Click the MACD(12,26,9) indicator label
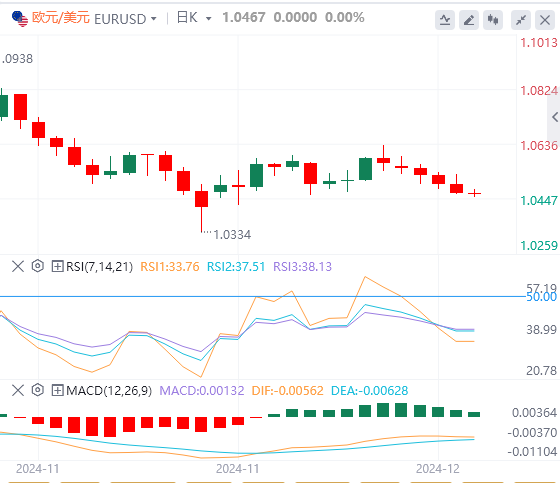 tap(109, 390)
